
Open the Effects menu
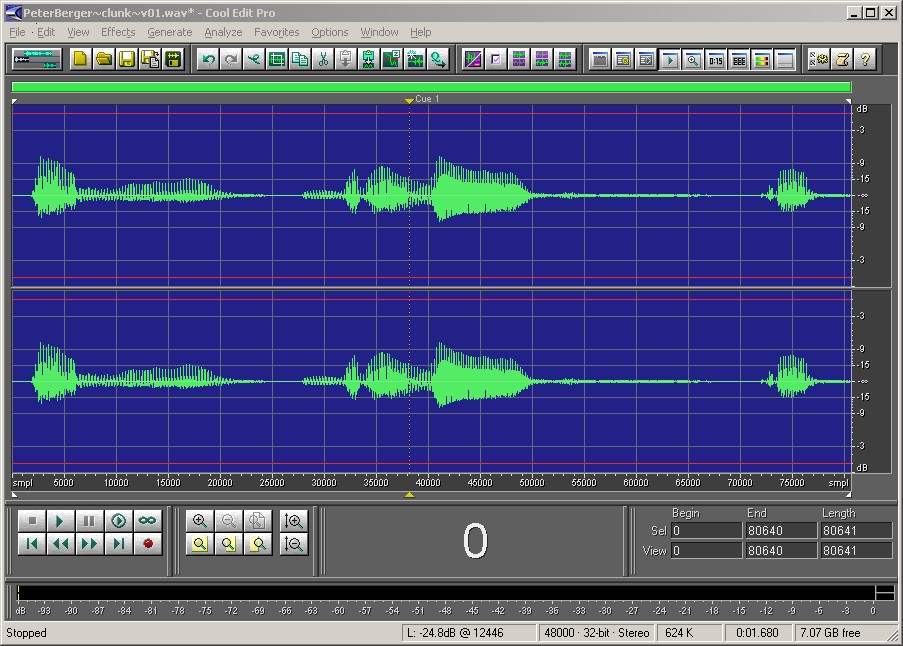pos(117,32)
